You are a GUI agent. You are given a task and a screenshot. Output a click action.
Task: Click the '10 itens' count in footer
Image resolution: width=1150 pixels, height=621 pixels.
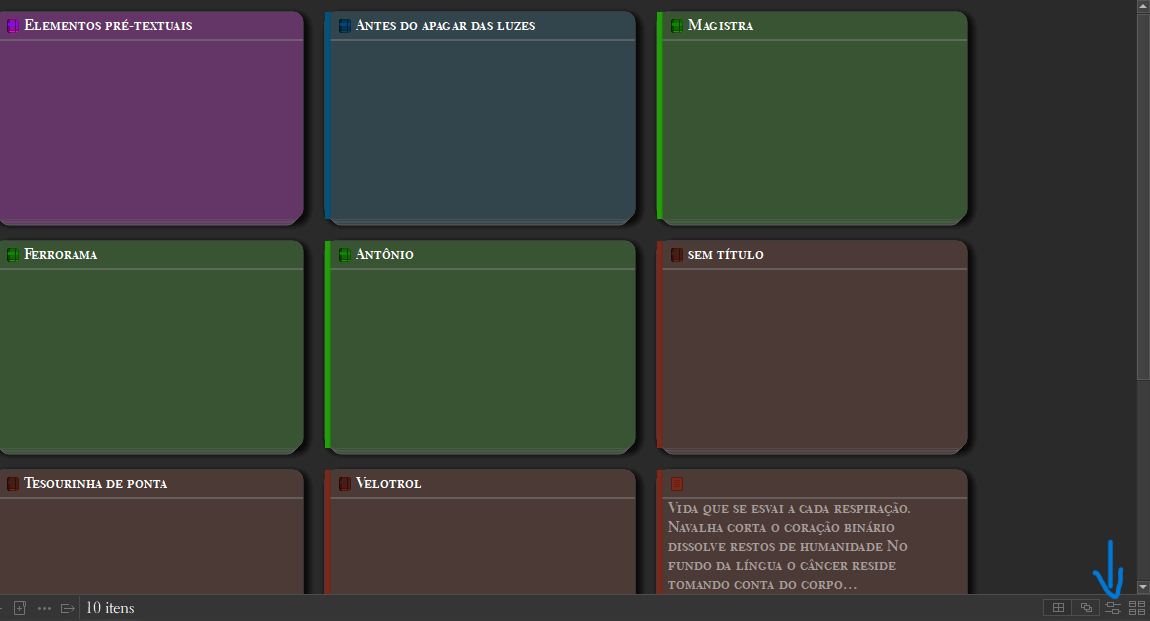110,608
